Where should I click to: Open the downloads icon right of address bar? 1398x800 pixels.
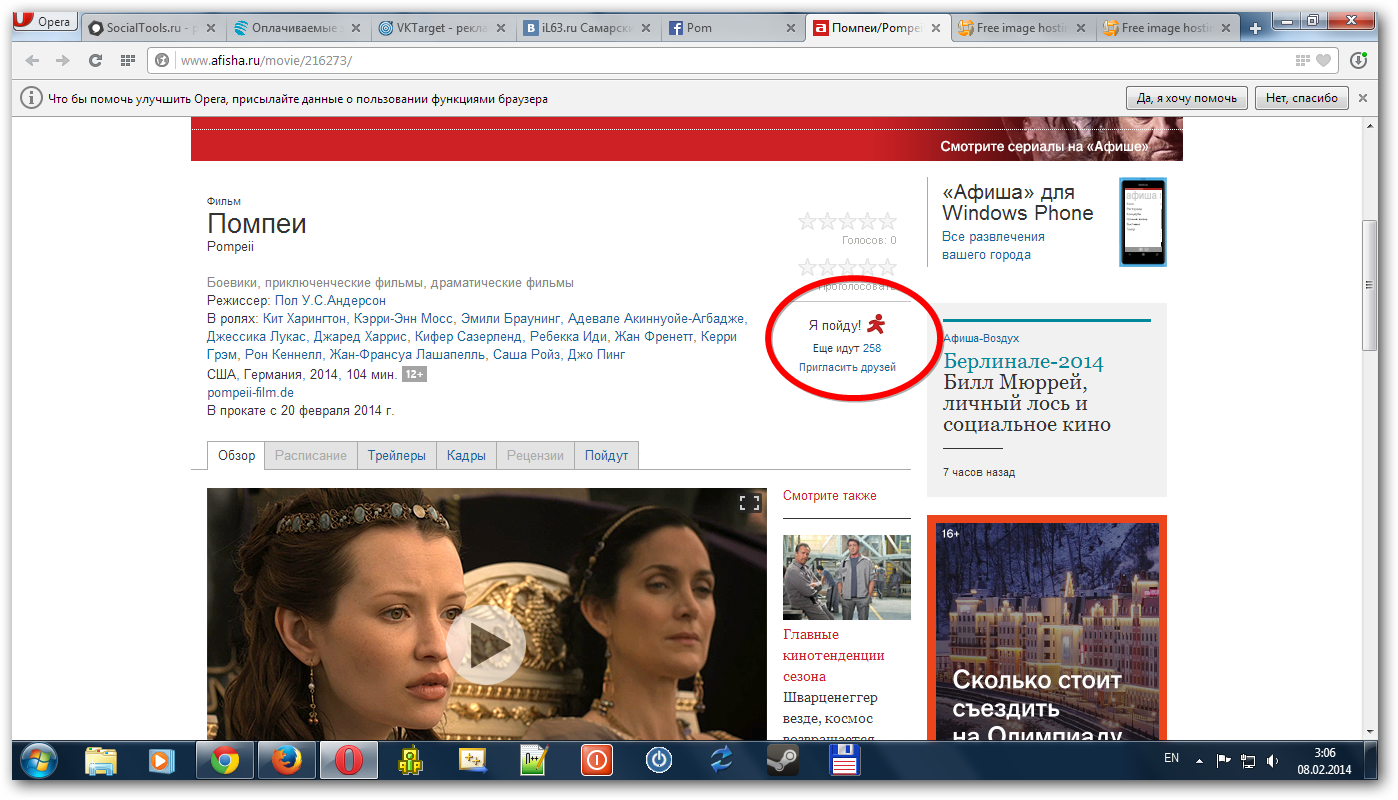1358,61
